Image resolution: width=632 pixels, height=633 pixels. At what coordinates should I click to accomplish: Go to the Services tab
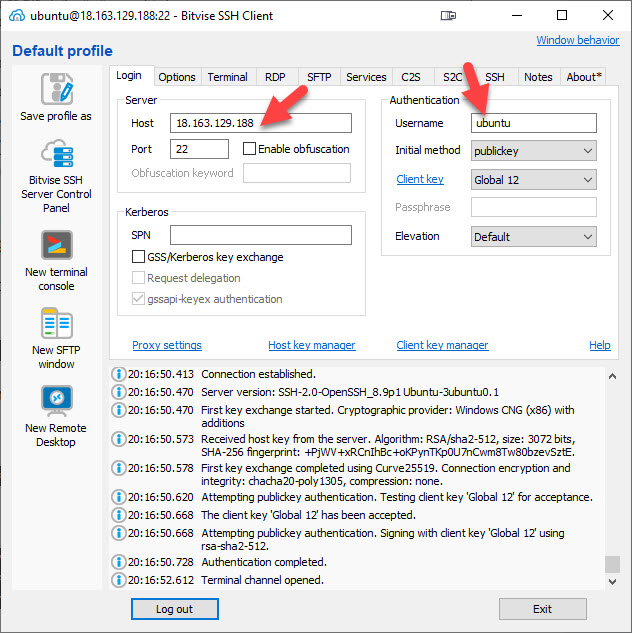[366, 77]
